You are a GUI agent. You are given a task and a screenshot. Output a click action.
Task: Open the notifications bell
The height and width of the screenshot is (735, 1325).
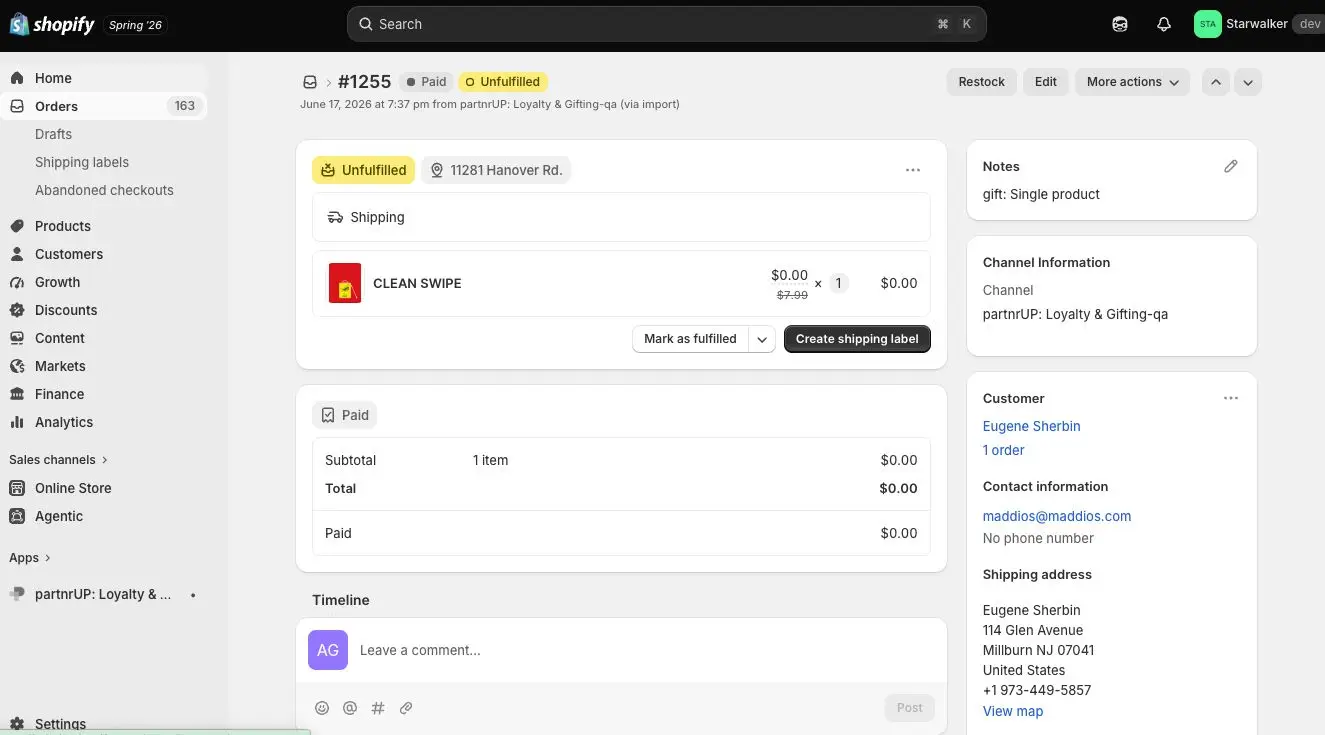pyautogui.click(x=1164, y=24)
